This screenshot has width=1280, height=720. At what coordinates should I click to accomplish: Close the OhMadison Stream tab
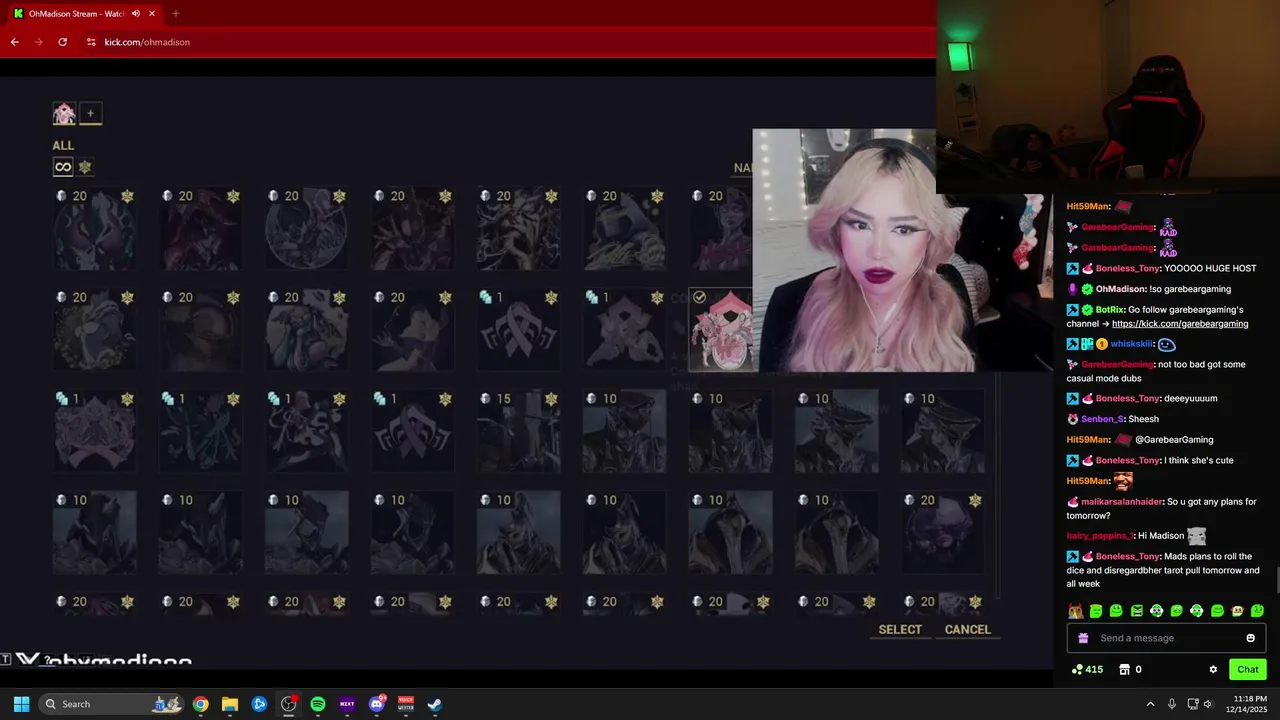[152, 13]
